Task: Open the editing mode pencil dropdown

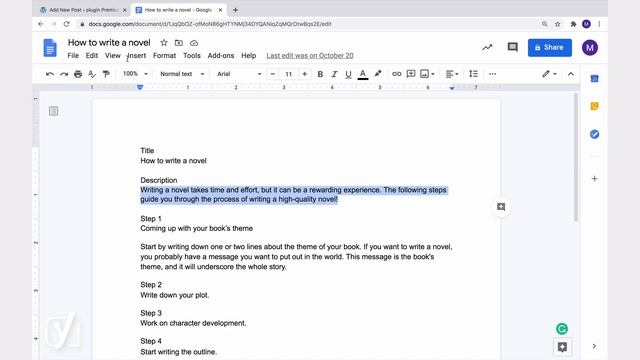Action: point(549,74)
